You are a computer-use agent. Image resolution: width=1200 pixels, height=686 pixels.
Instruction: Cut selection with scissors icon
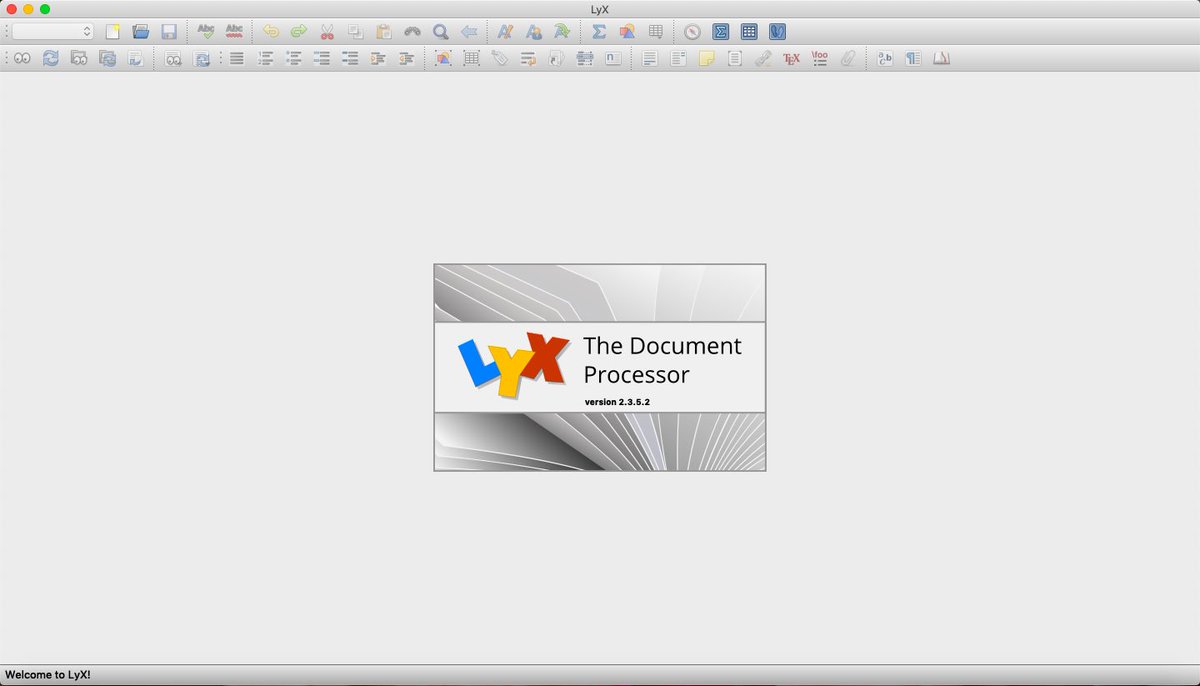327,32
